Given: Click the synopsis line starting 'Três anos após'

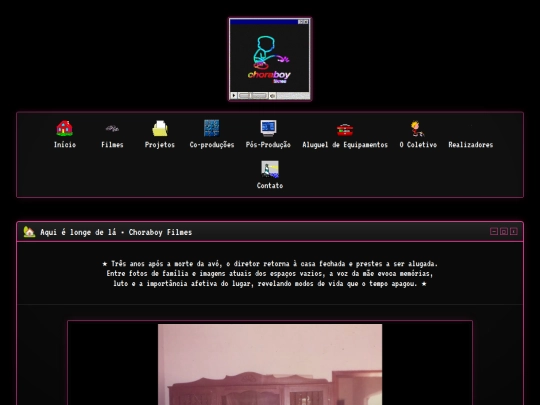Looking at the screenshot, I should pyautogui.click(x=270, y=264).
